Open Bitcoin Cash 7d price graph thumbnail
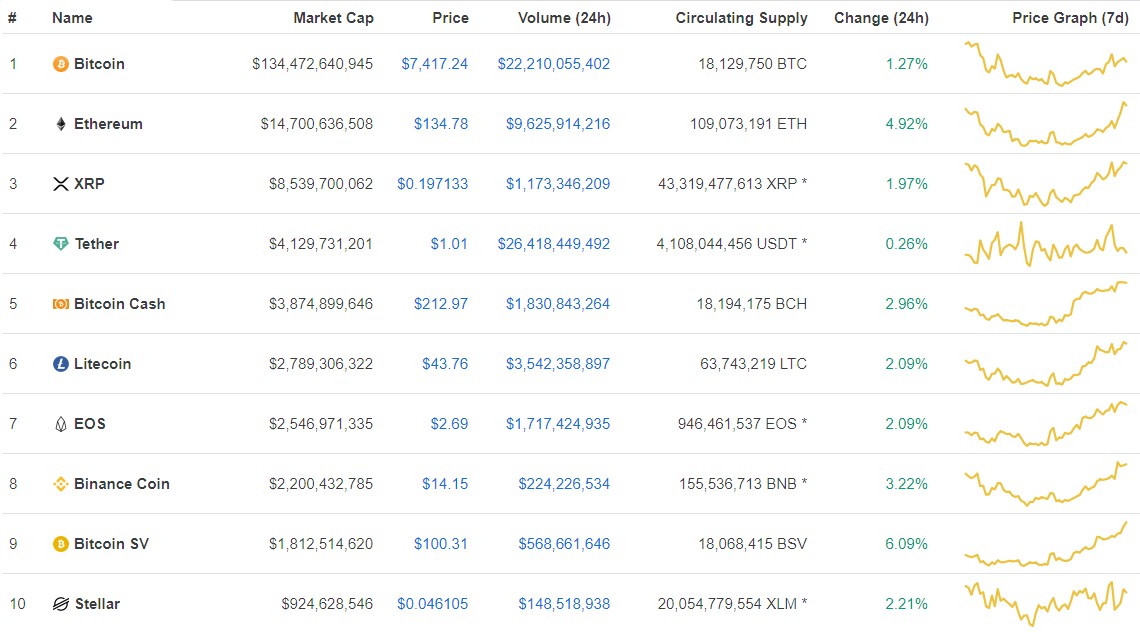 coord(1046,304)
